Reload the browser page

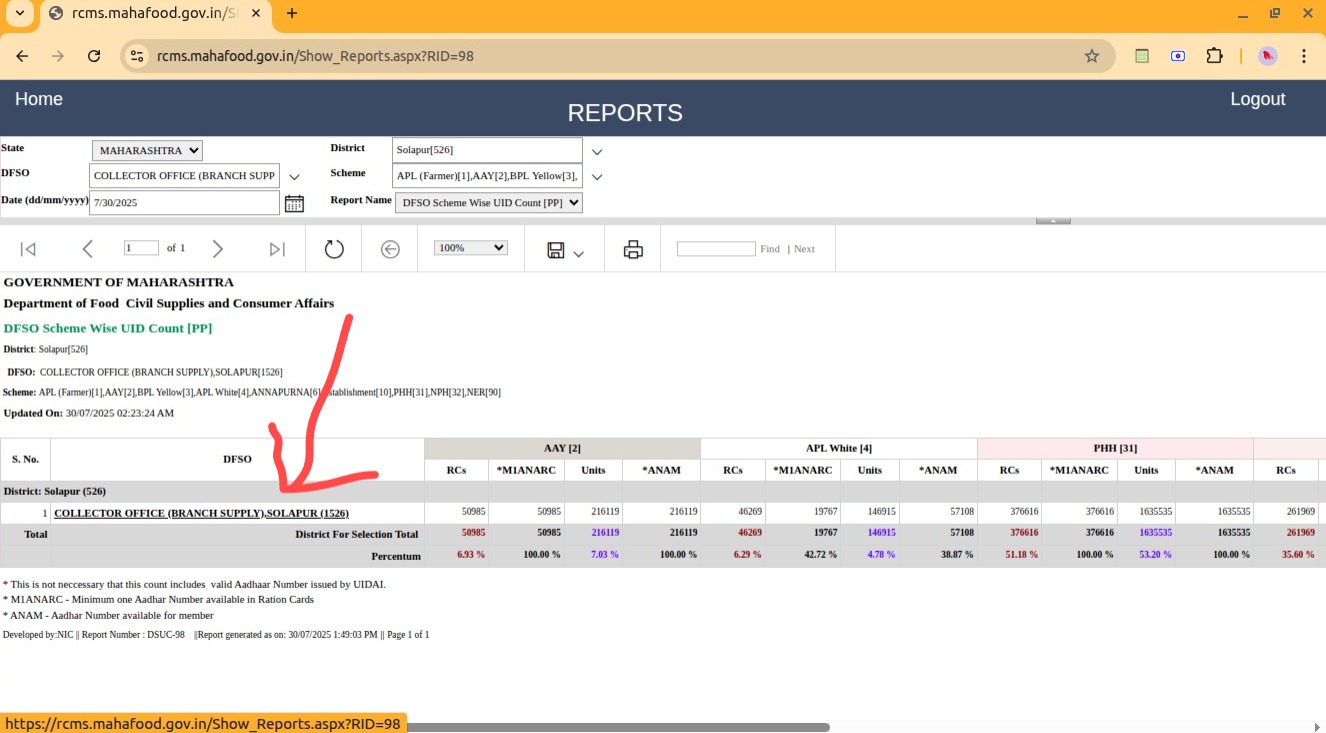(94, 56)
